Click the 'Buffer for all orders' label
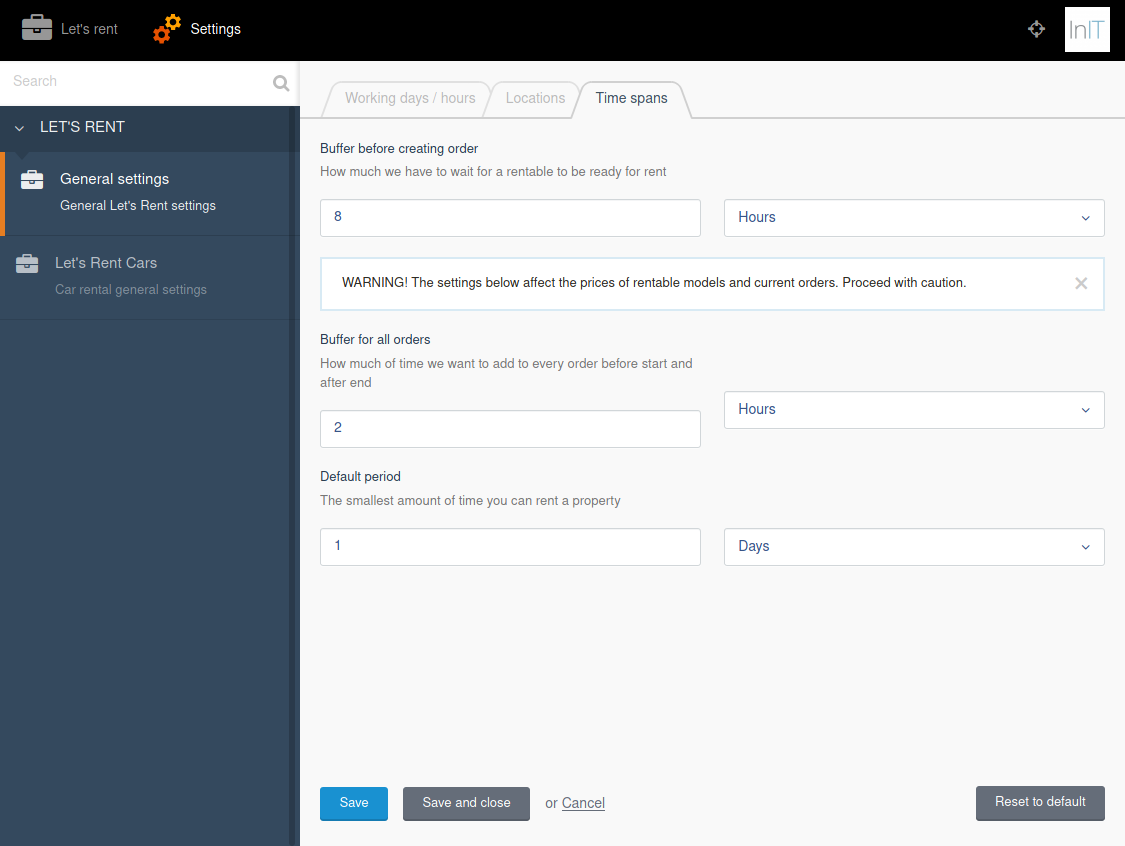This screenshot has height=846, width=1125. 375,339
